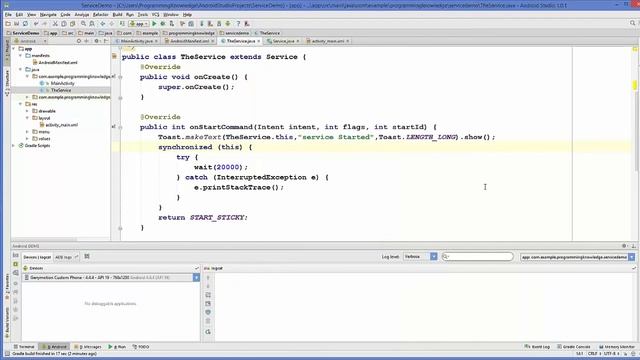Open the Event Log tool window
This screenshot has width=640, height=360.
tap(538, 347)
